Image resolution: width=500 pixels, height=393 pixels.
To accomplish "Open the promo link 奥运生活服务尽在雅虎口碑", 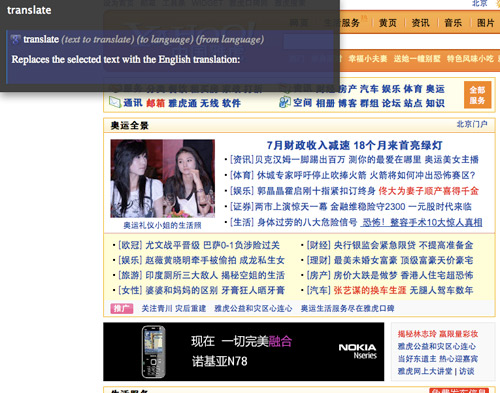I will coord(347,308).
